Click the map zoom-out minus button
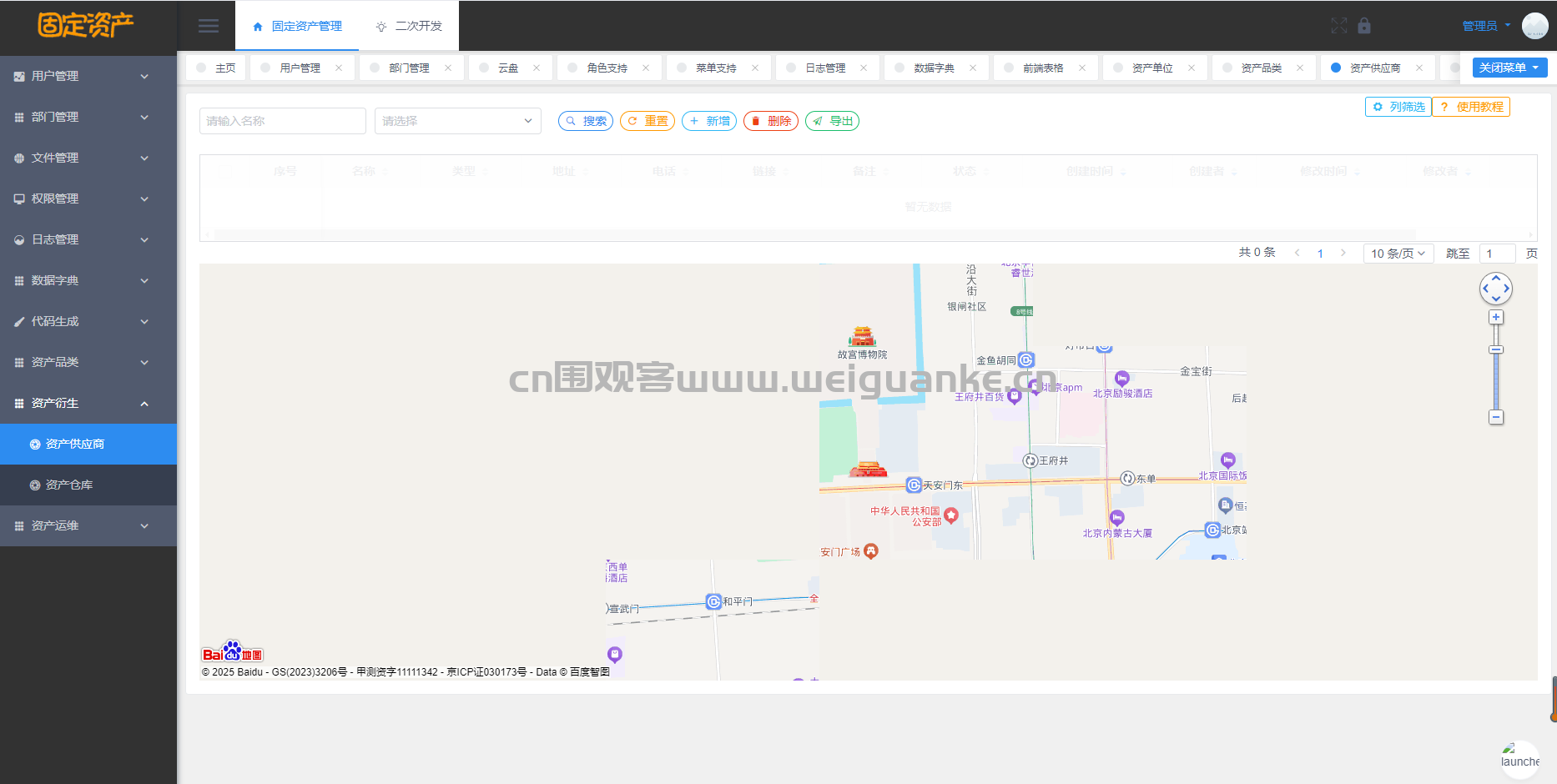Screen dimensions: 1557x784 coord(1496,417)
